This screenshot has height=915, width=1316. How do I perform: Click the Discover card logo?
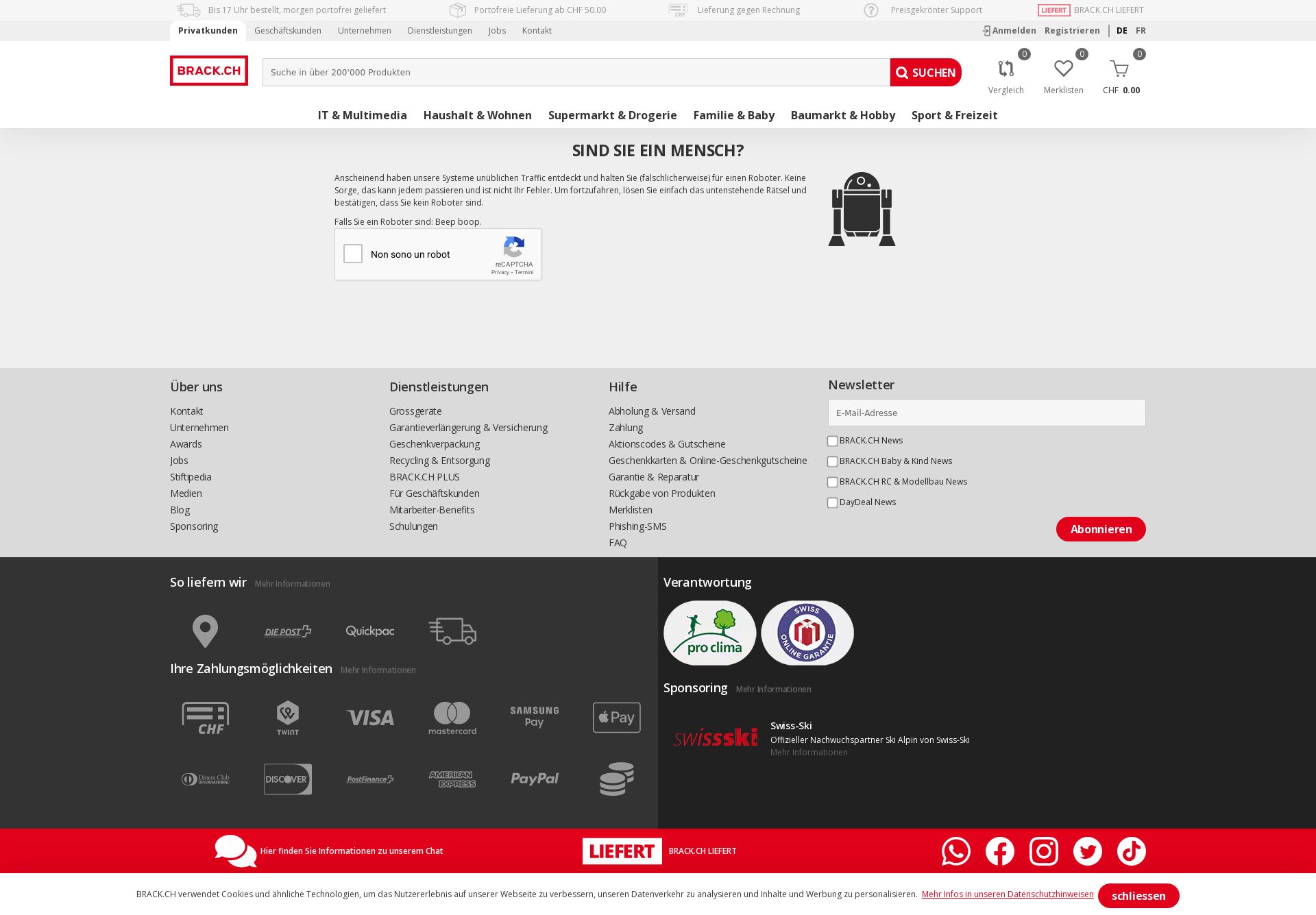click(x=288, y=779)
